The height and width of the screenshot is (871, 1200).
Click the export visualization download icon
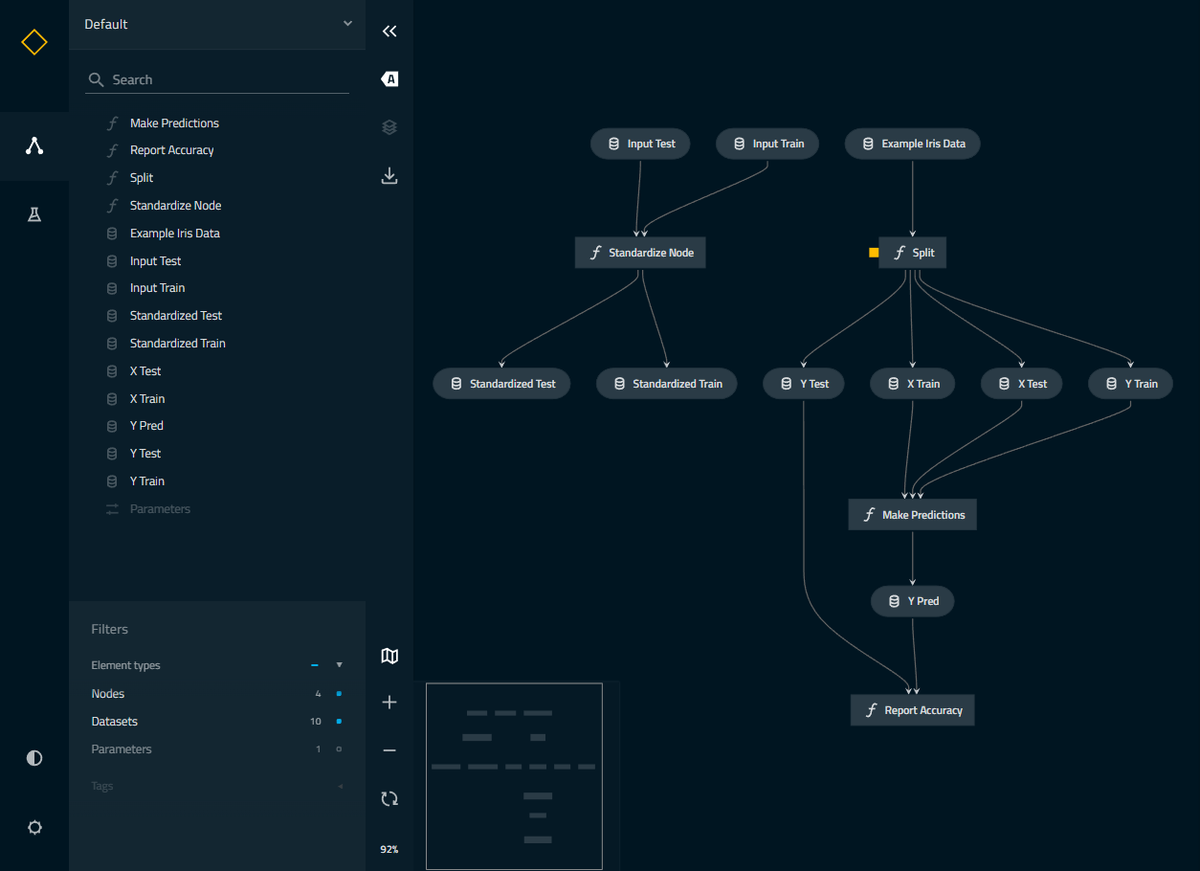(x=390, y=176)
